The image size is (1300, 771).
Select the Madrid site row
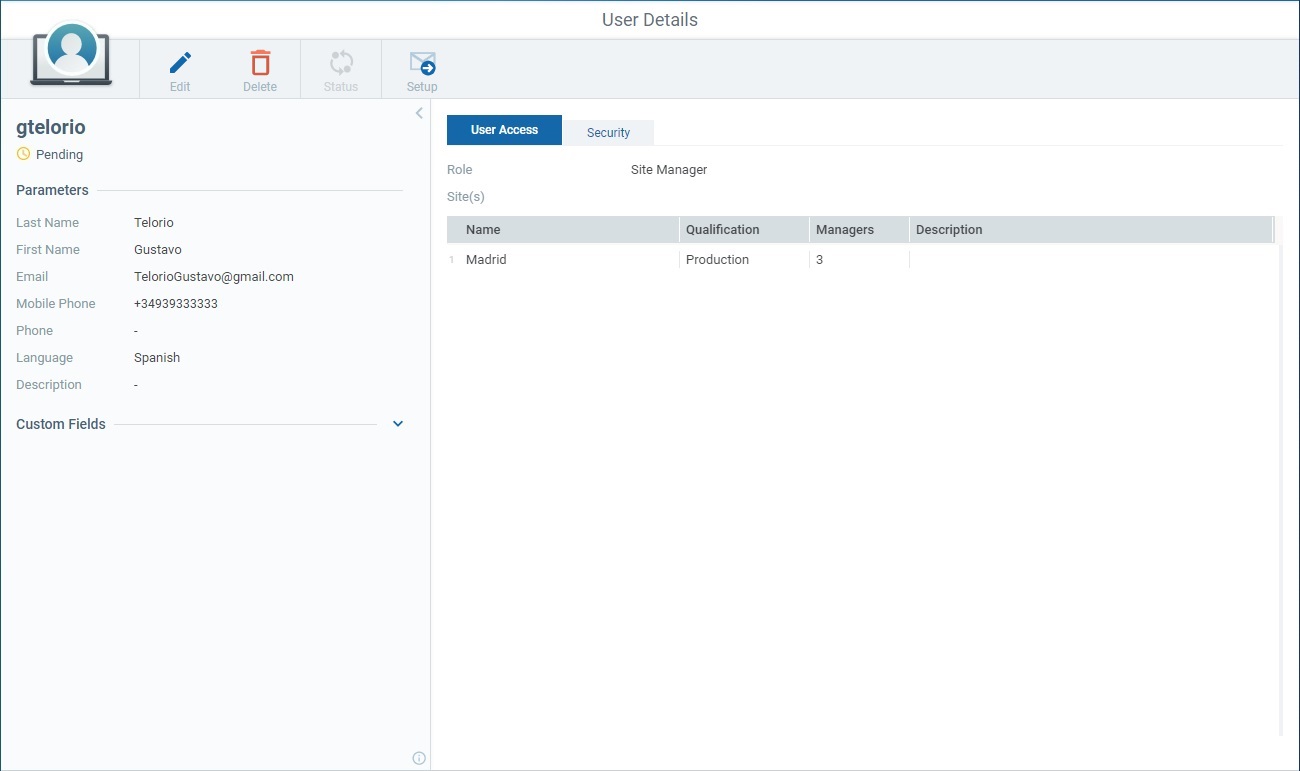coord(486,260)
